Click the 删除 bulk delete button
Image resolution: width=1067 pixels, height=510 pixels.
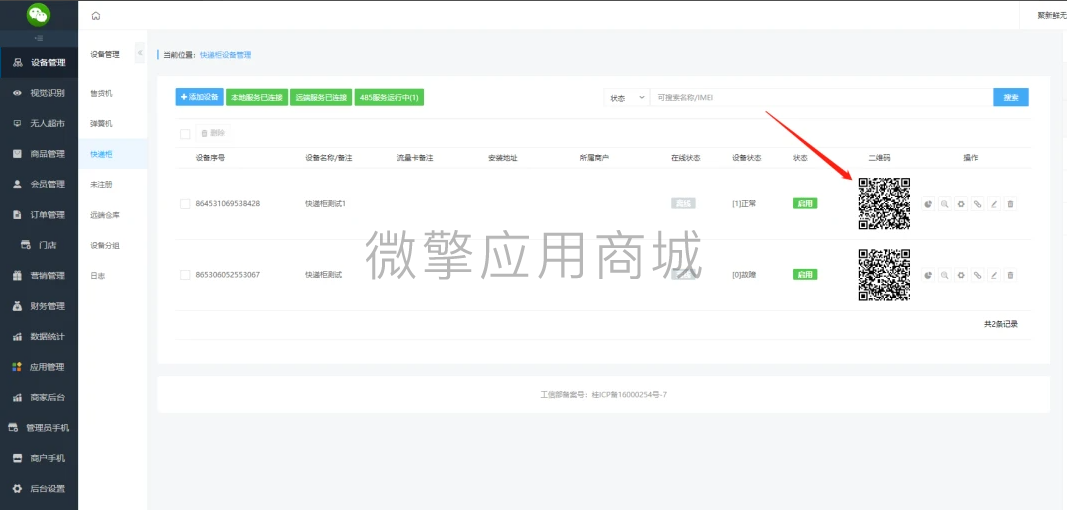pos(213,133)
